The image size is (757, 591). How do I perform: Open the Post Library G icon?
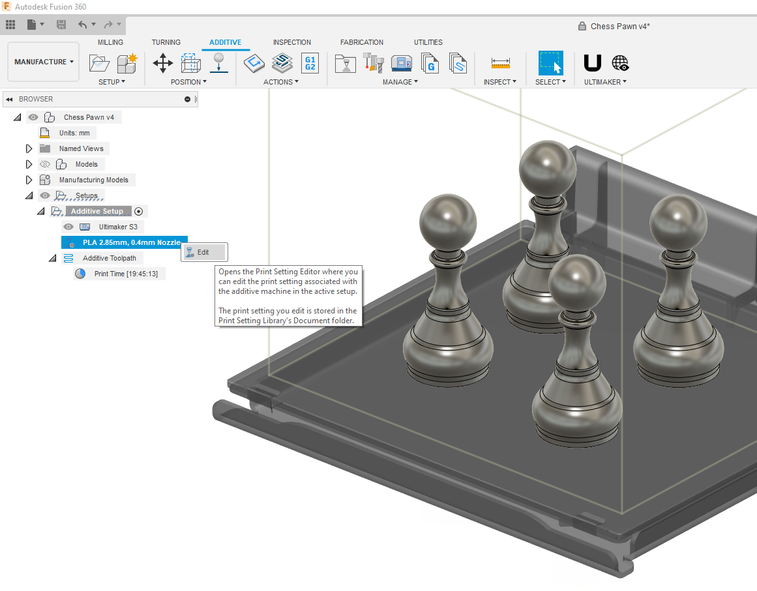click(x=430, y=63)
